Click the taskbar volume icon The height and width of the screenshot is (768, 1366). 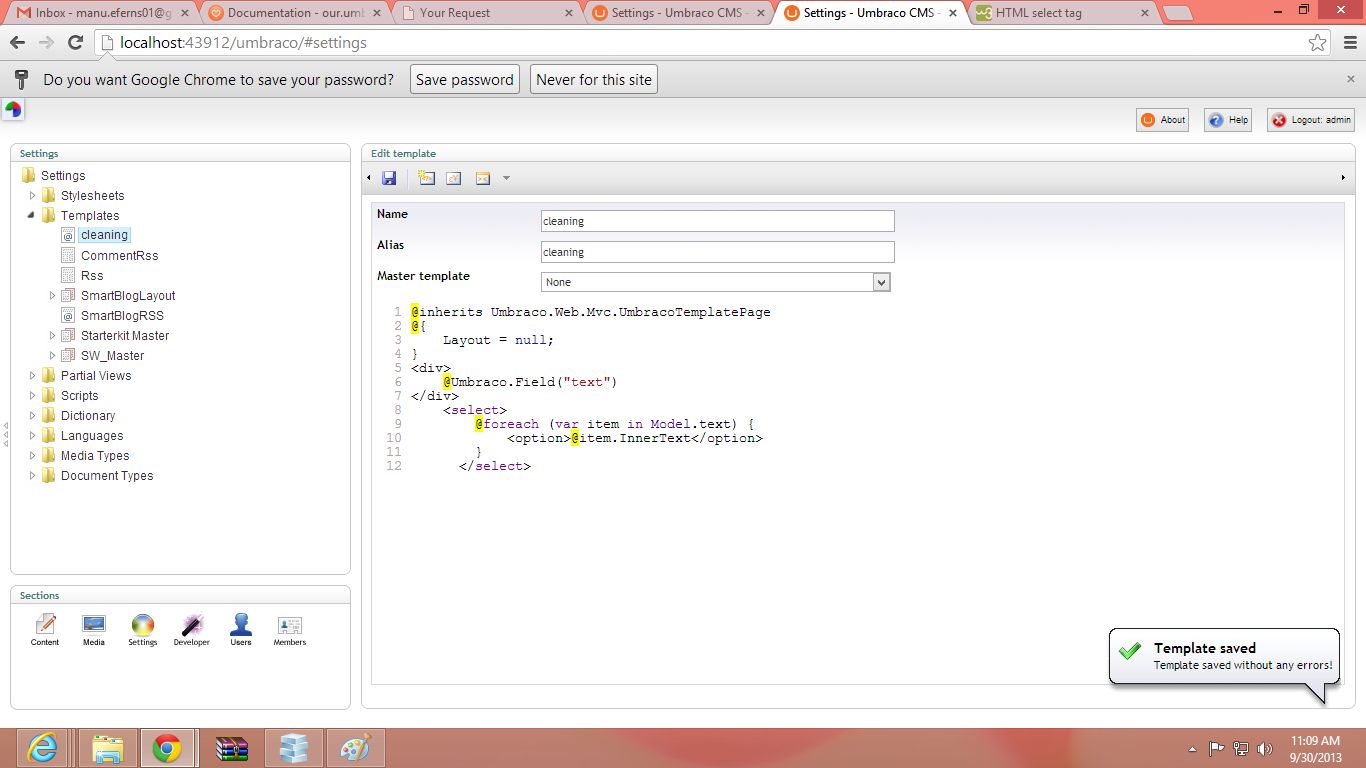[1264, 748]
